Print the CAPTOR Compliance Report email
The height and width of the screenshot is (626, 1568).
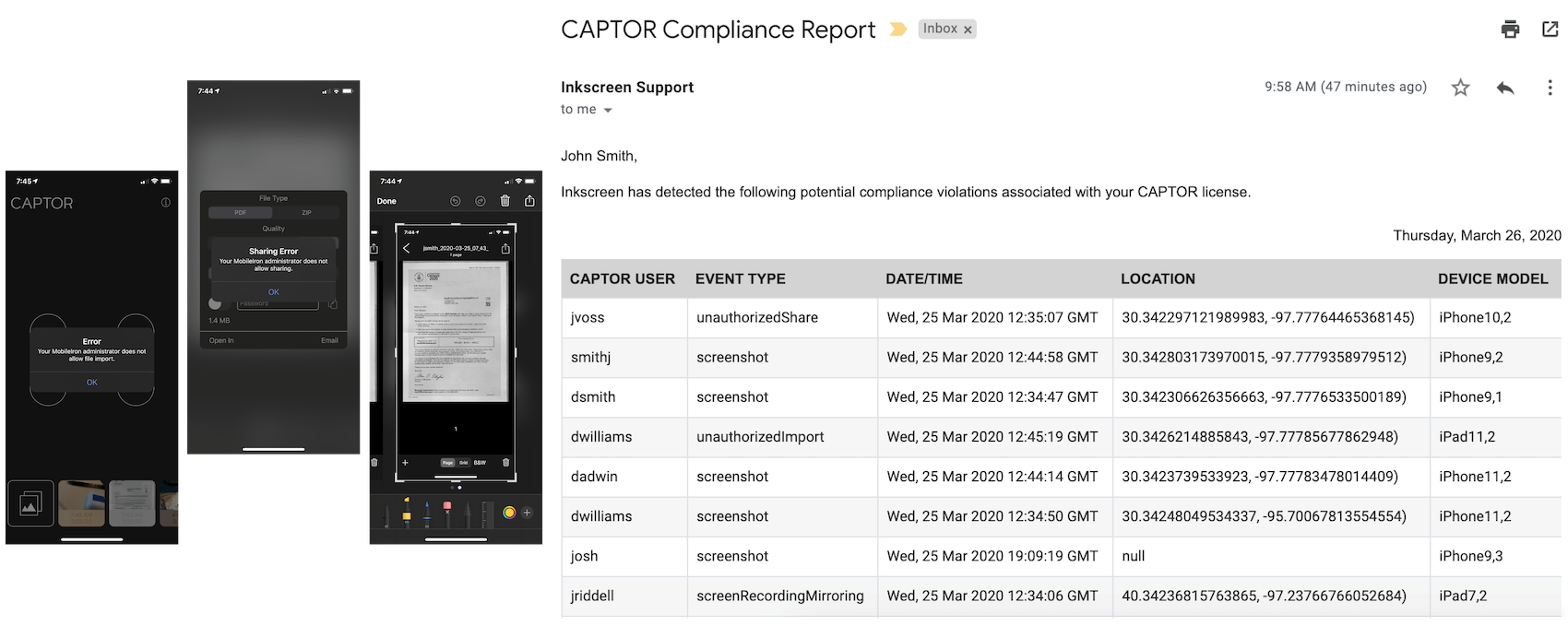tap(1510, 30)
